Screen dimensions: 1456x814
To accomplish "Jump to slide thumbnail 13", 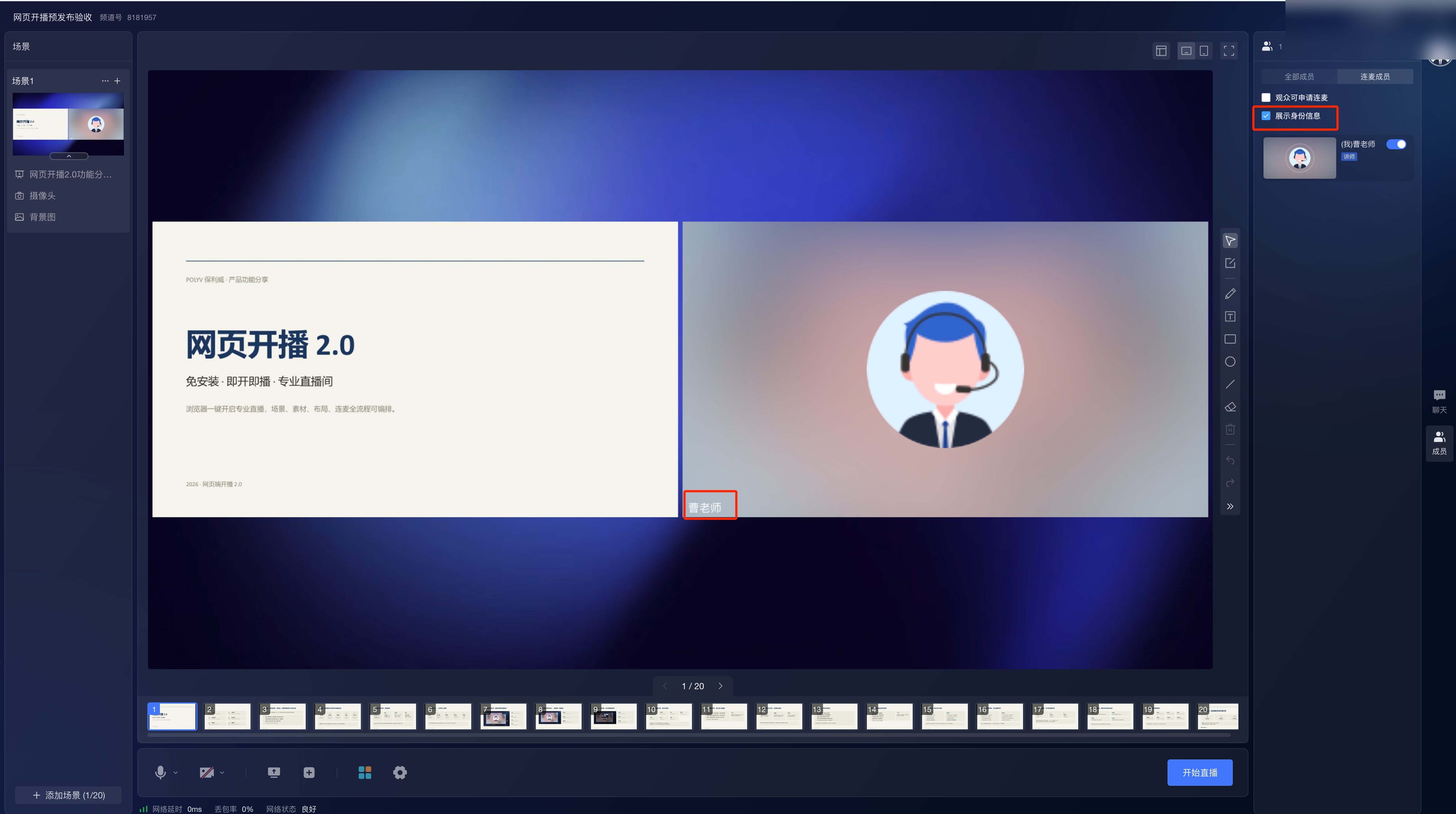I will tap(834, 716).
